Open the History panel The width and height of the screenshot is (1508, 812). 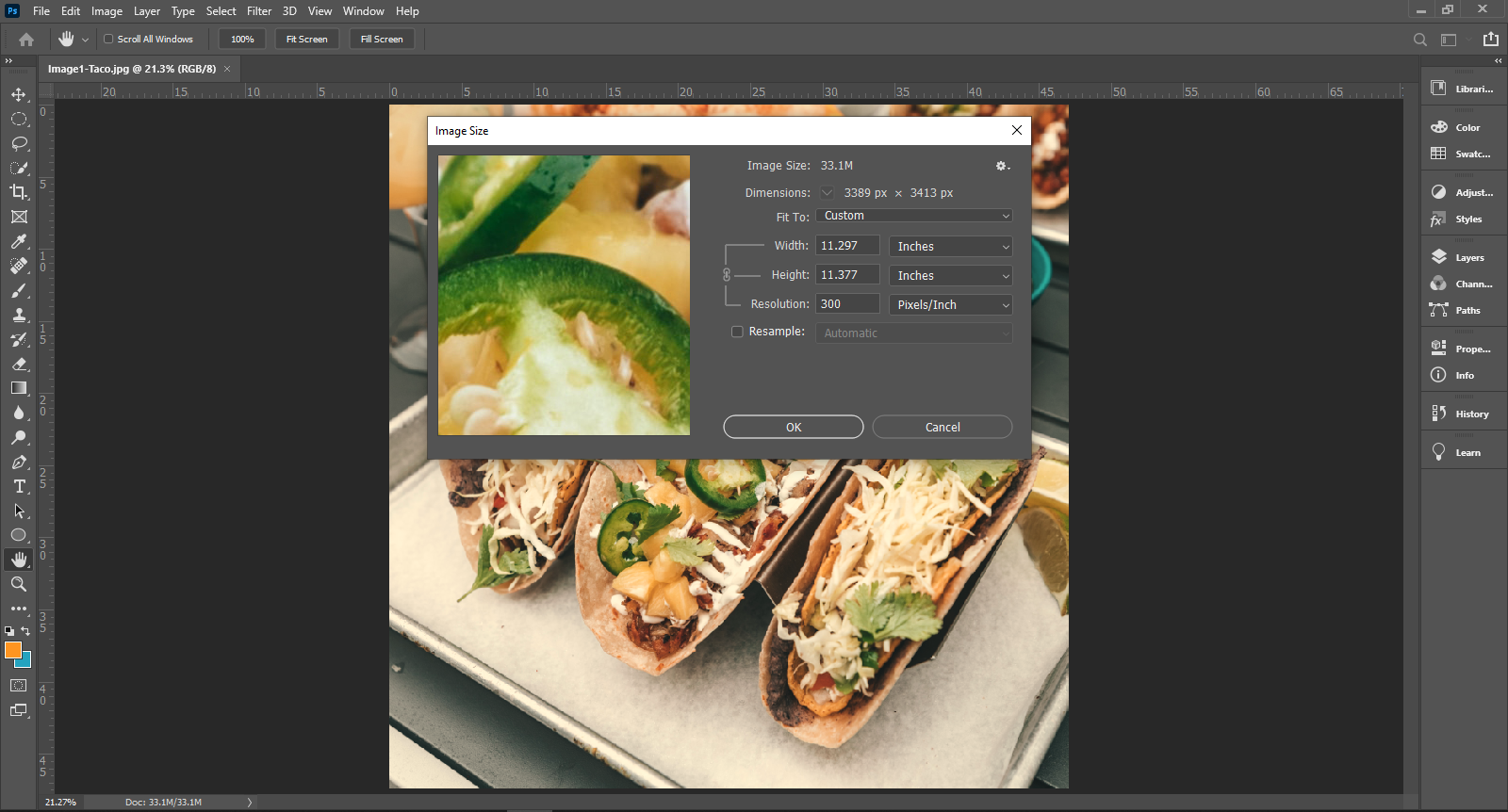coord(1464,414)
